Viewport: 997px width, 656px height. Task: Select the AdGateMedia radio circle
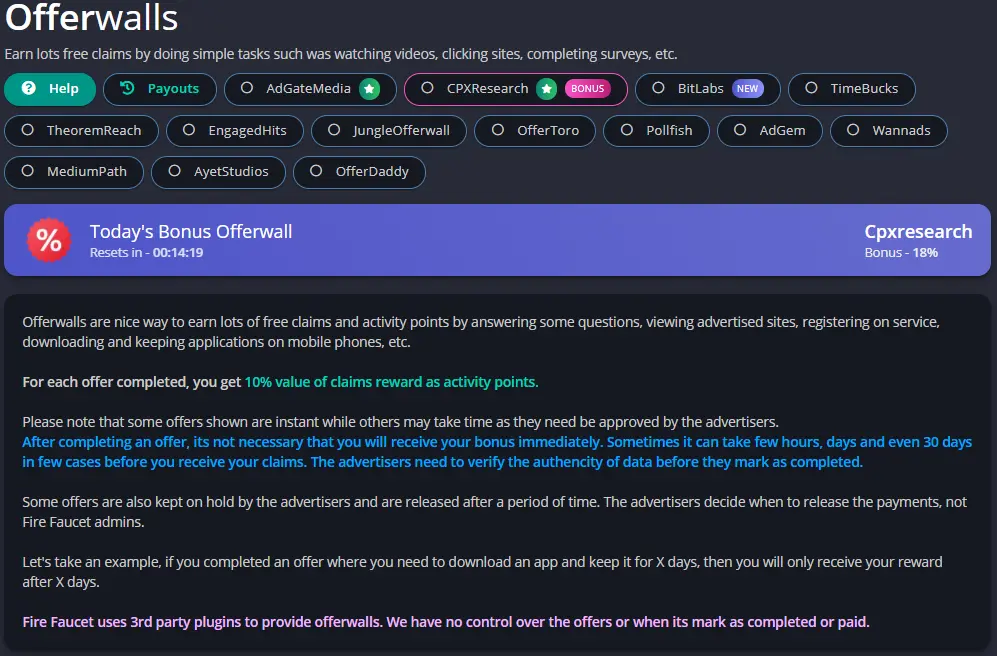(x=247, y=88)
